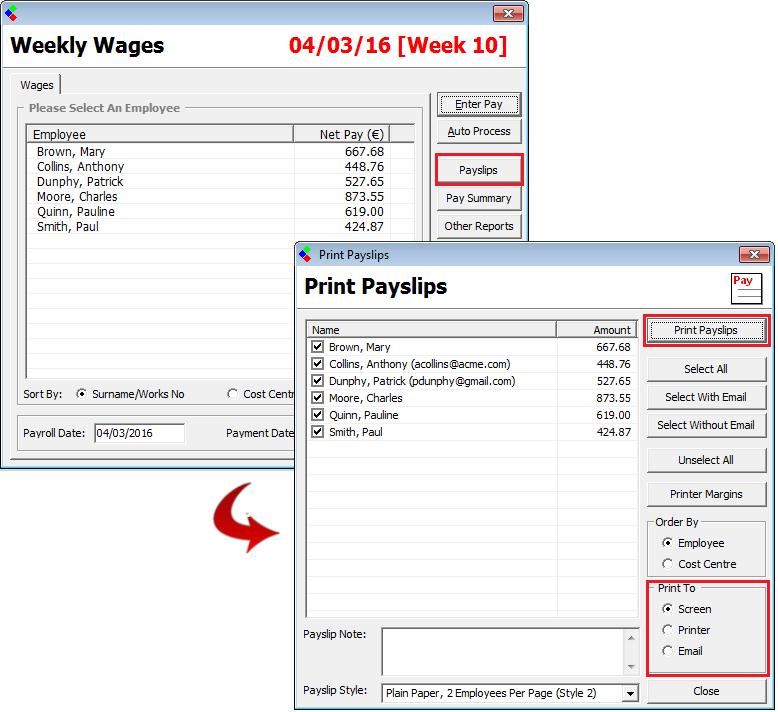Image resolution: width=778 pixels, height=712 pixels.
Task: Sort by the Net Pay column header
Action: click(x=340, y=134)
